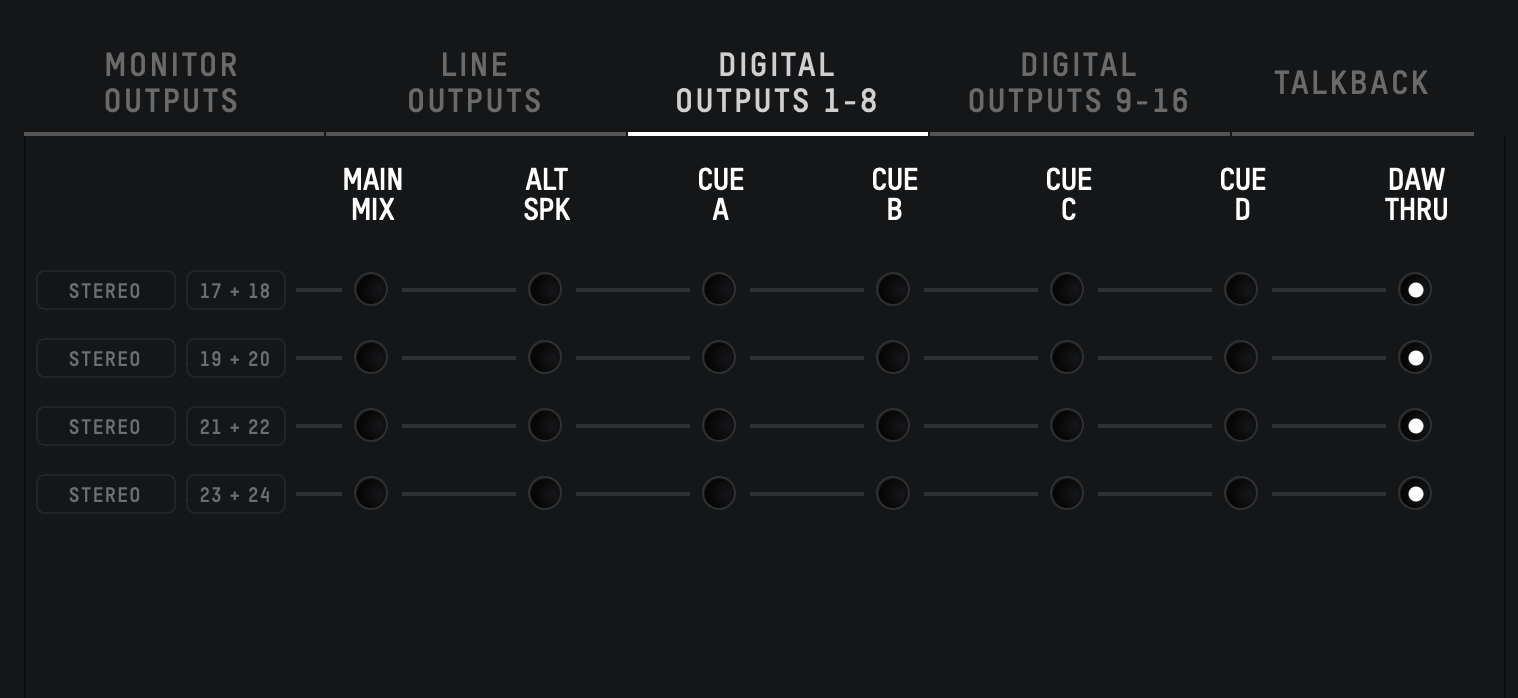Toggle Stereo button on the 19 + 20 row
The height and width of the screenshot is (698, 1518).
[106, 358]
